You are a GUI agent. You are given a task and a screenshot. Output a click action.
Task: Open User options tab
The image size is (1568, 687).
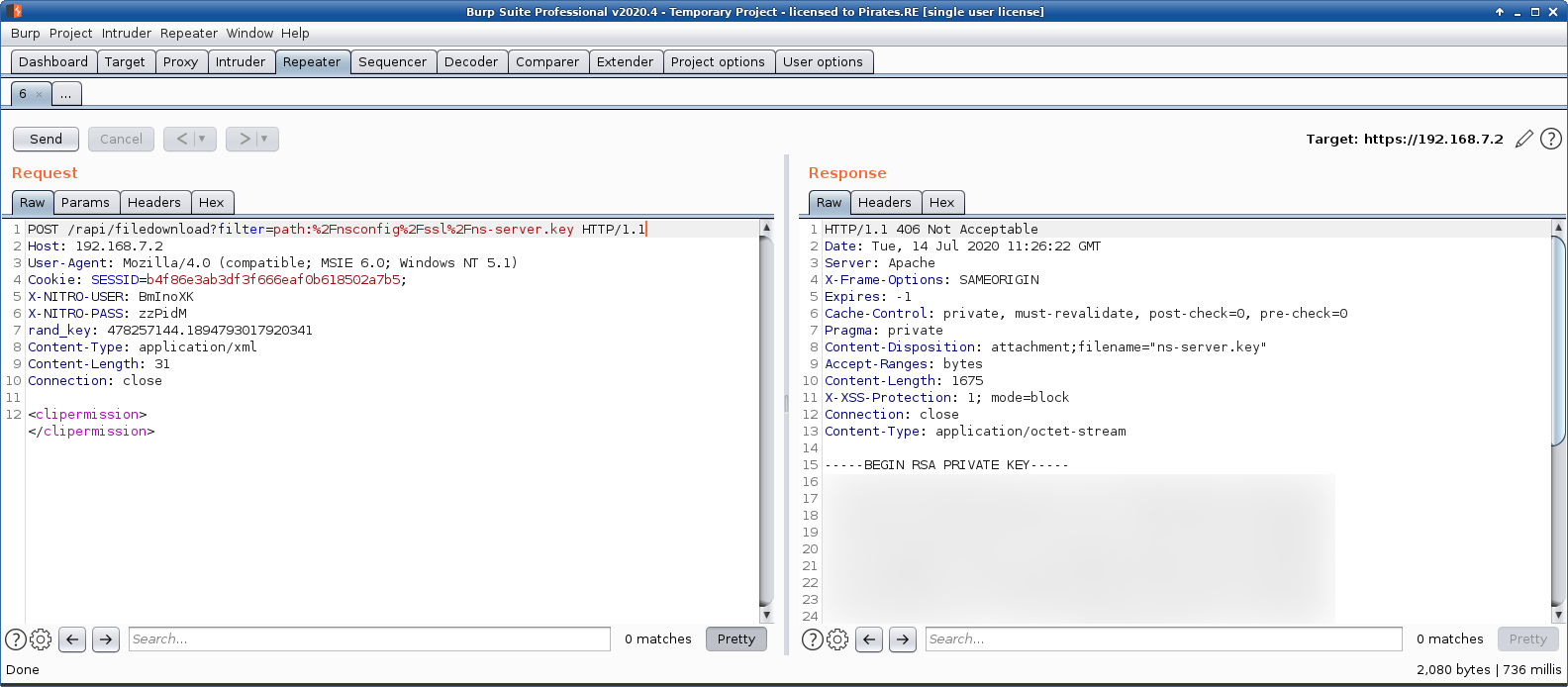[x=823, y=61]
